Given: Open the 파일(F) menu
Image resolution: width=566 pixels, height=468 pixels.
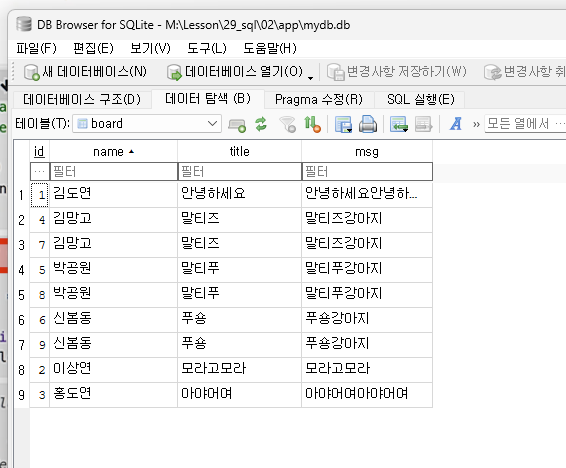Looking at the screenshot, I should pos(36,48).
